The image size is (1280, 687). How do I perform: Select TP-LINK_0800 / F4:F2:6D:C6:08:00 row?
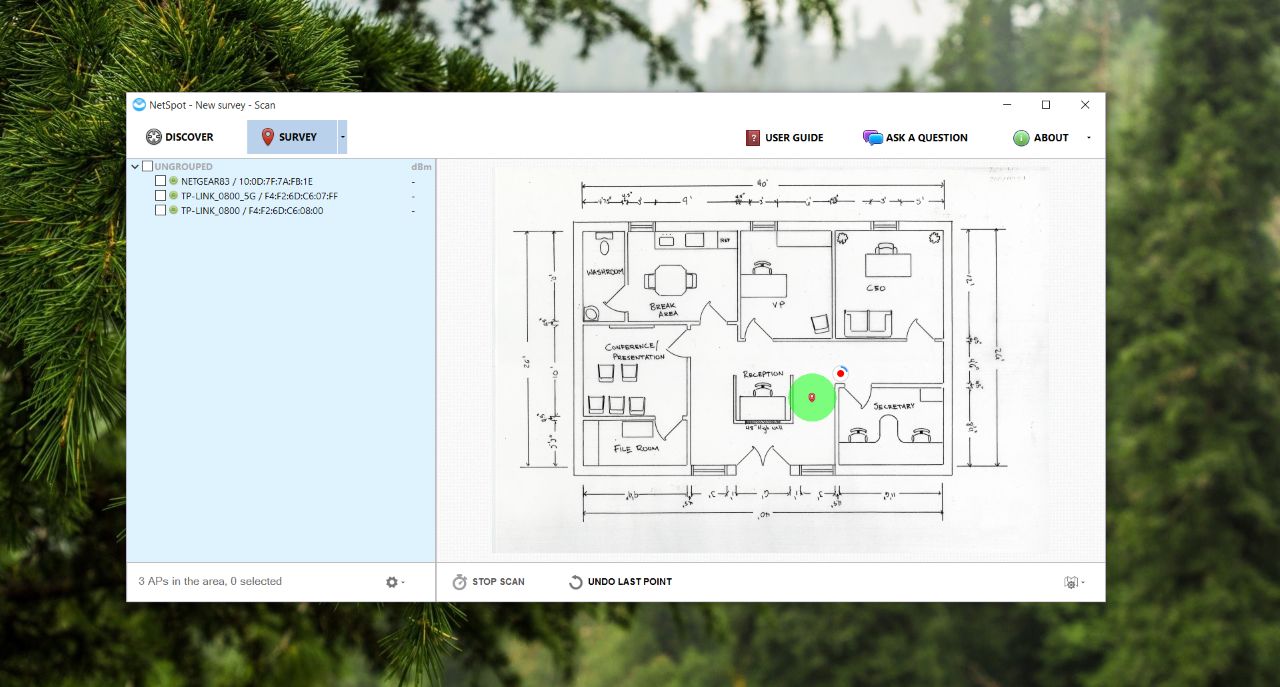(x=281, y=210)
